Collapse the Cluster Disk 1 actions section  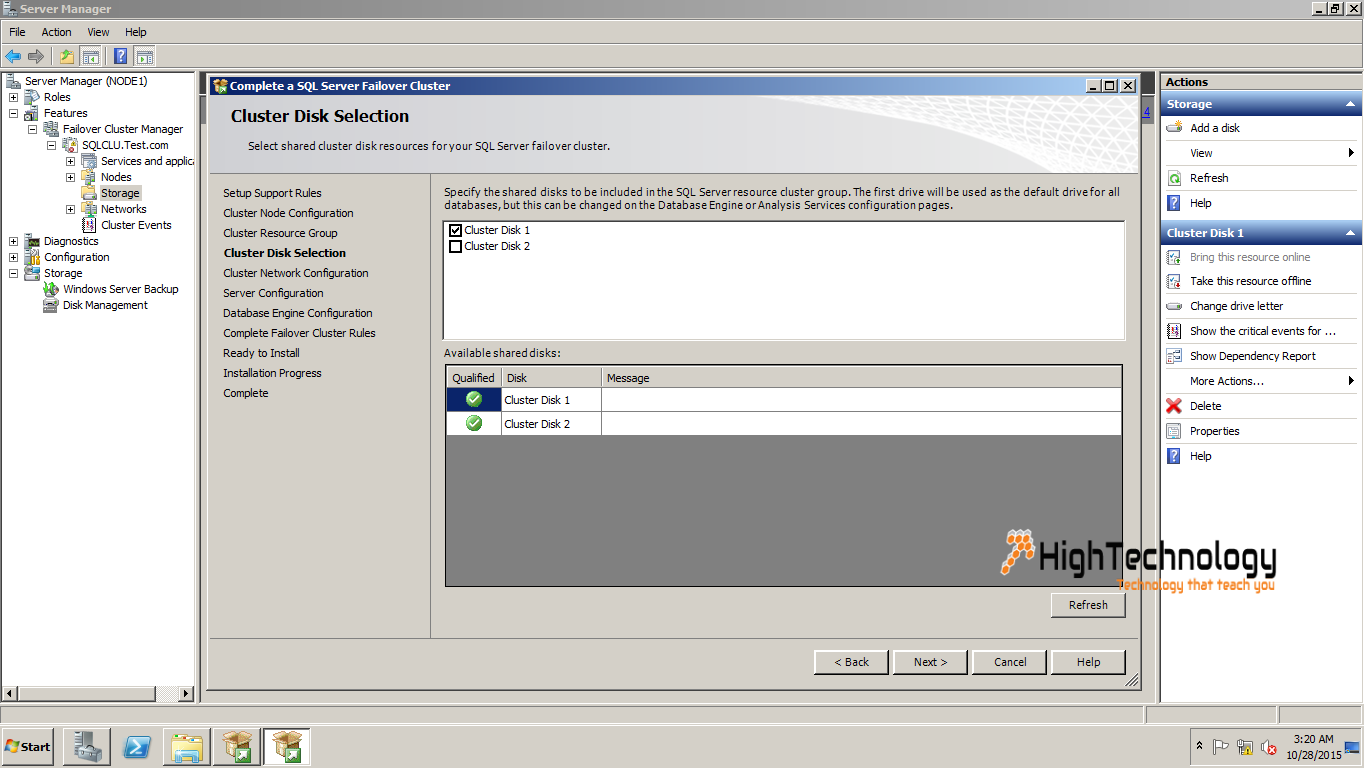[1350, 233]
